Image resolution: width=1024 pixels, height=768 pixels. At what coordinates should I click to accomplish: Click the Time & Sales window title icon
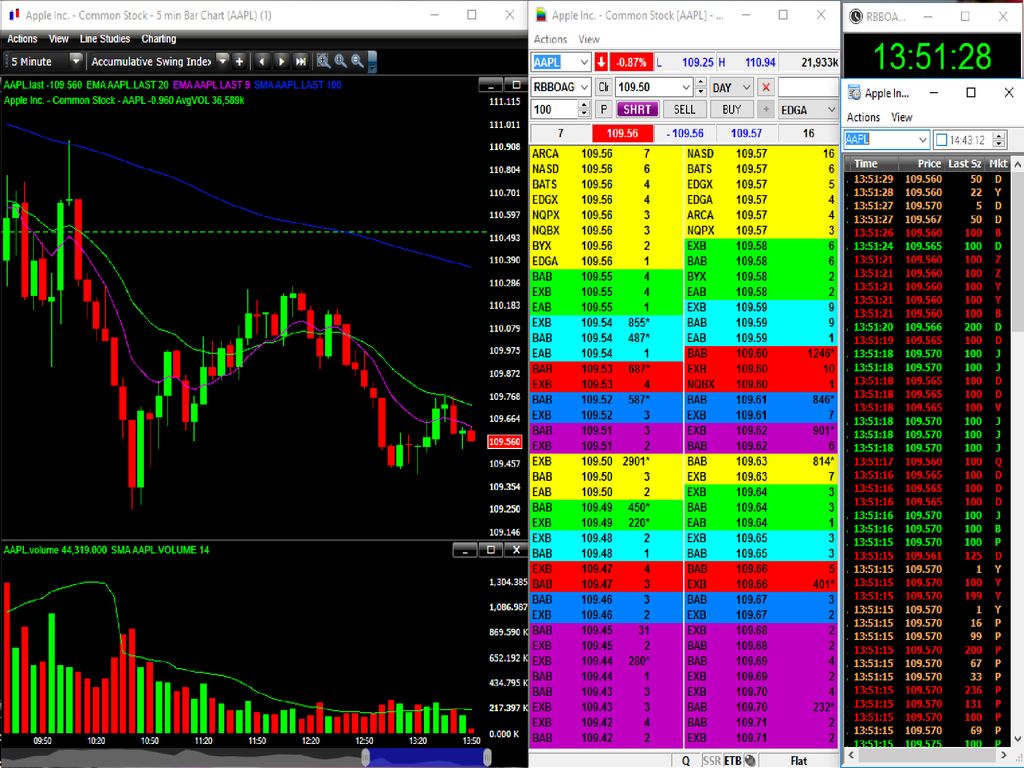point(854,93)
